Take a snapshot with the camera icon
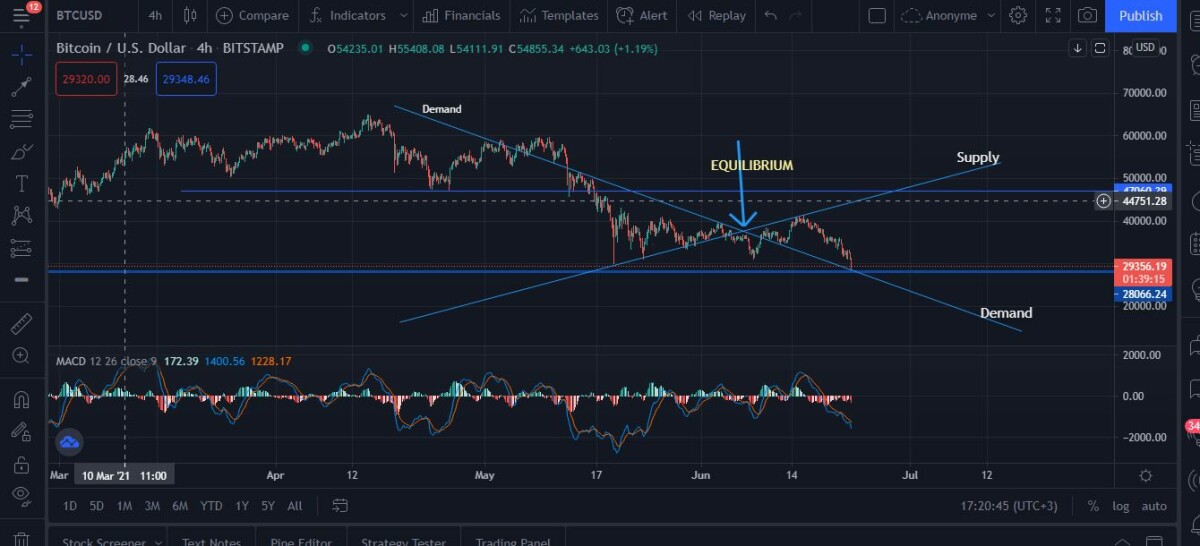Image resolution: width=1200 pixels, height=546 pixels. coord(1087,15)
